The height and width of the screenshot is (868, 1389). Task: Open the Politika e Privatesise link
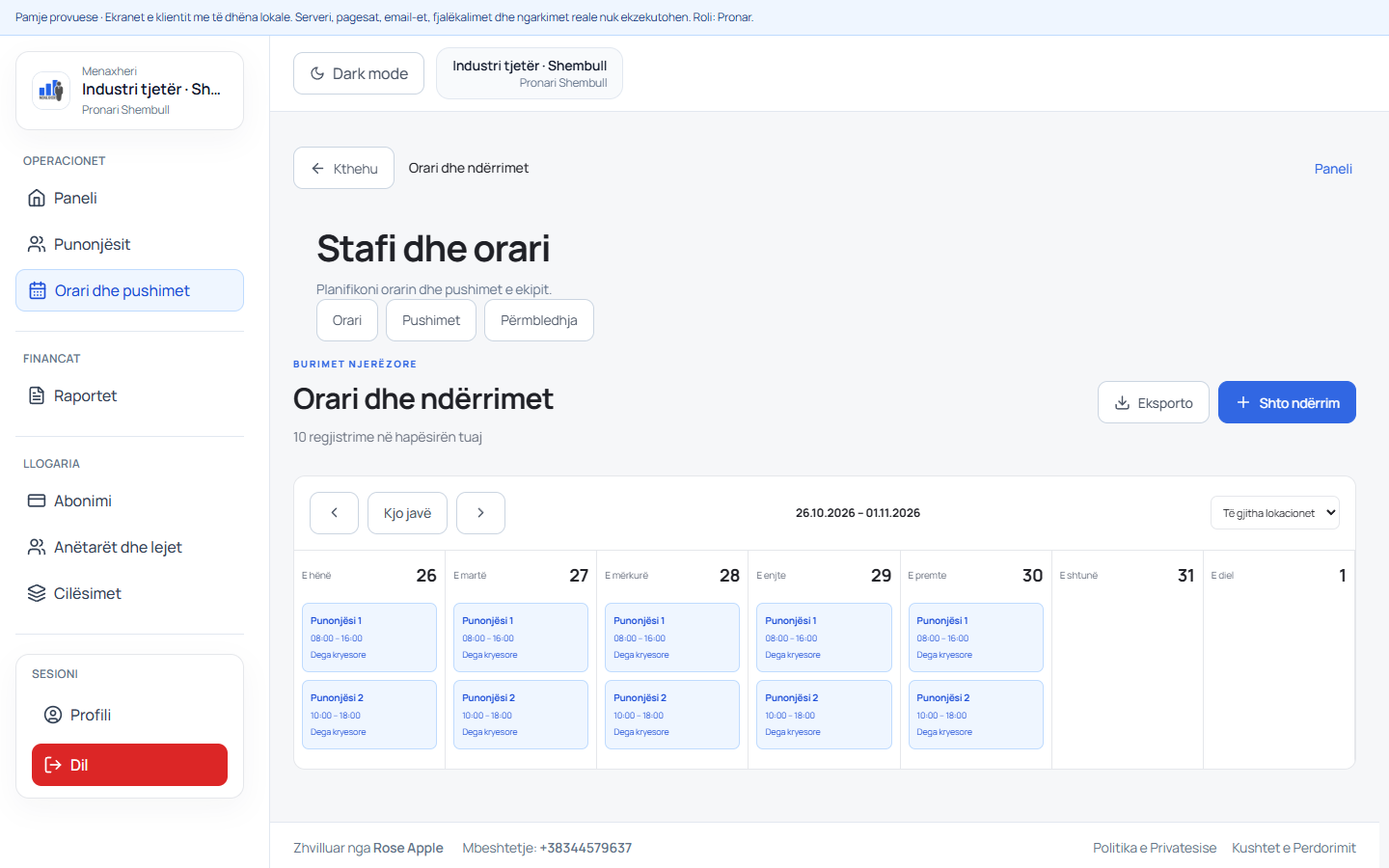(x=1155, y=848)
